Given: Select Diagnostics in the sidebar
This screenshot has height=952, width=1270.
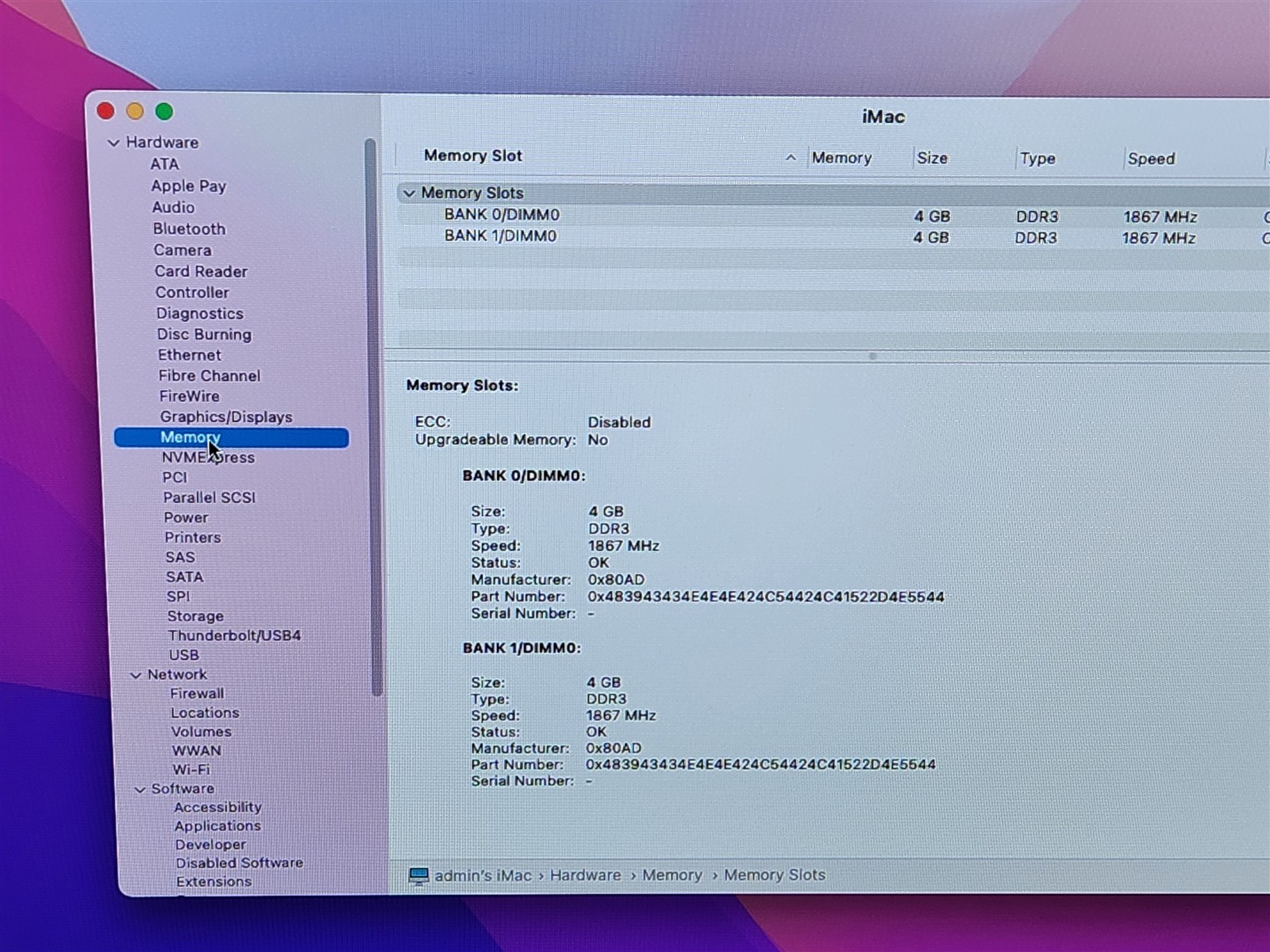Looking at the screenshot, I should tap(199, 313).
